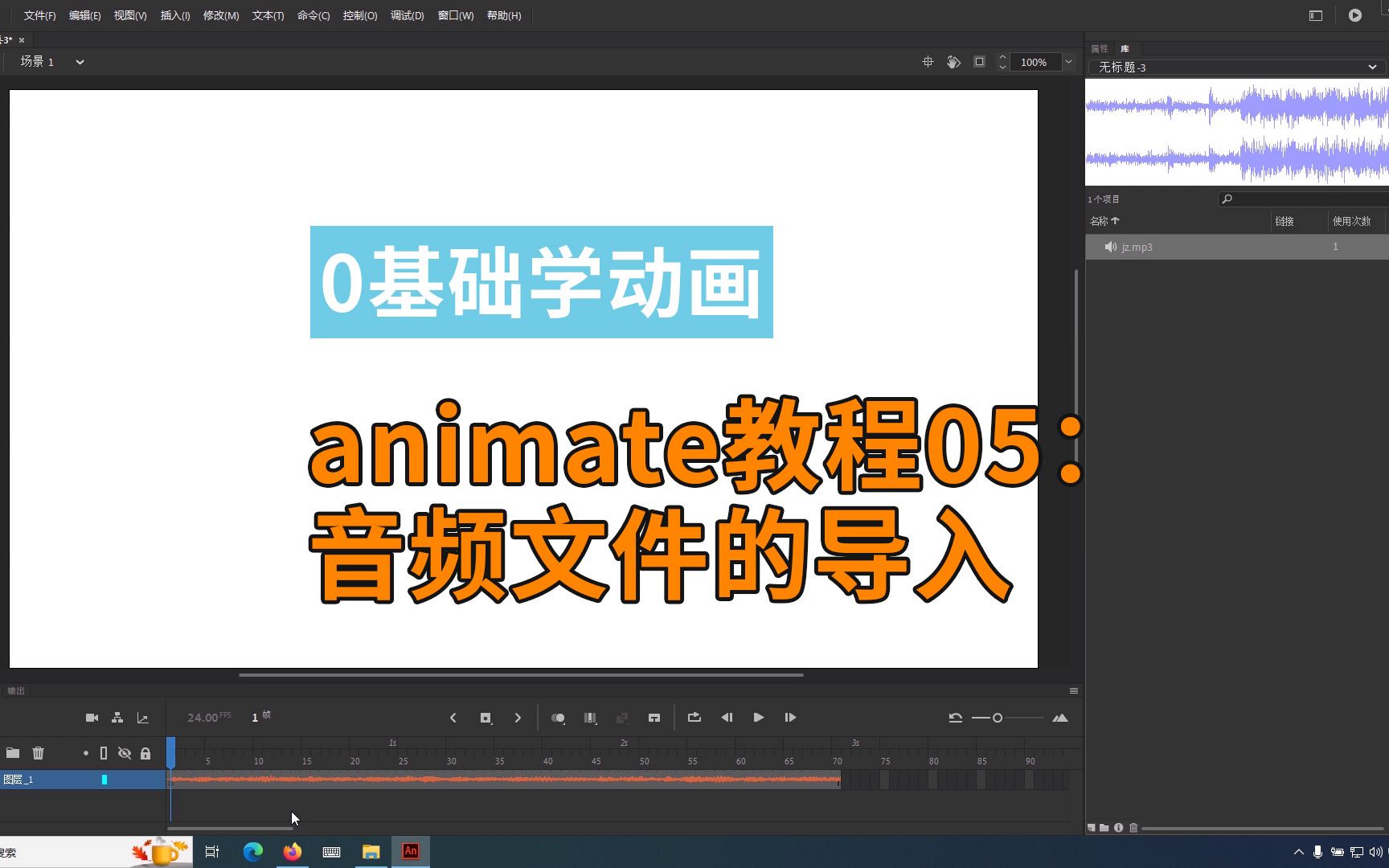1389x868 pixels.
Task: Click the edit multiple frames icon
Action: point(590,718)
